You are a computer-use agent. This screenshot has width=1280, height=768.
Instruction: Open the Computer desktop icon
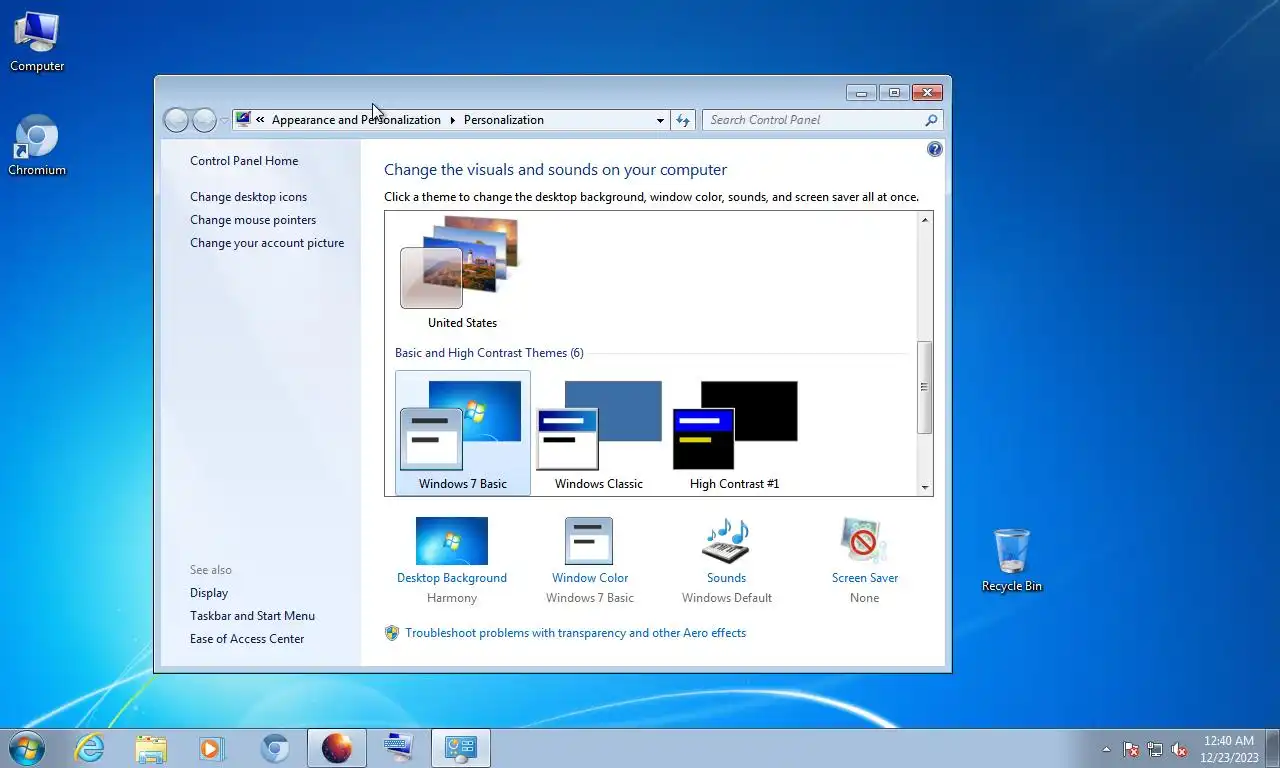(37, 42)
